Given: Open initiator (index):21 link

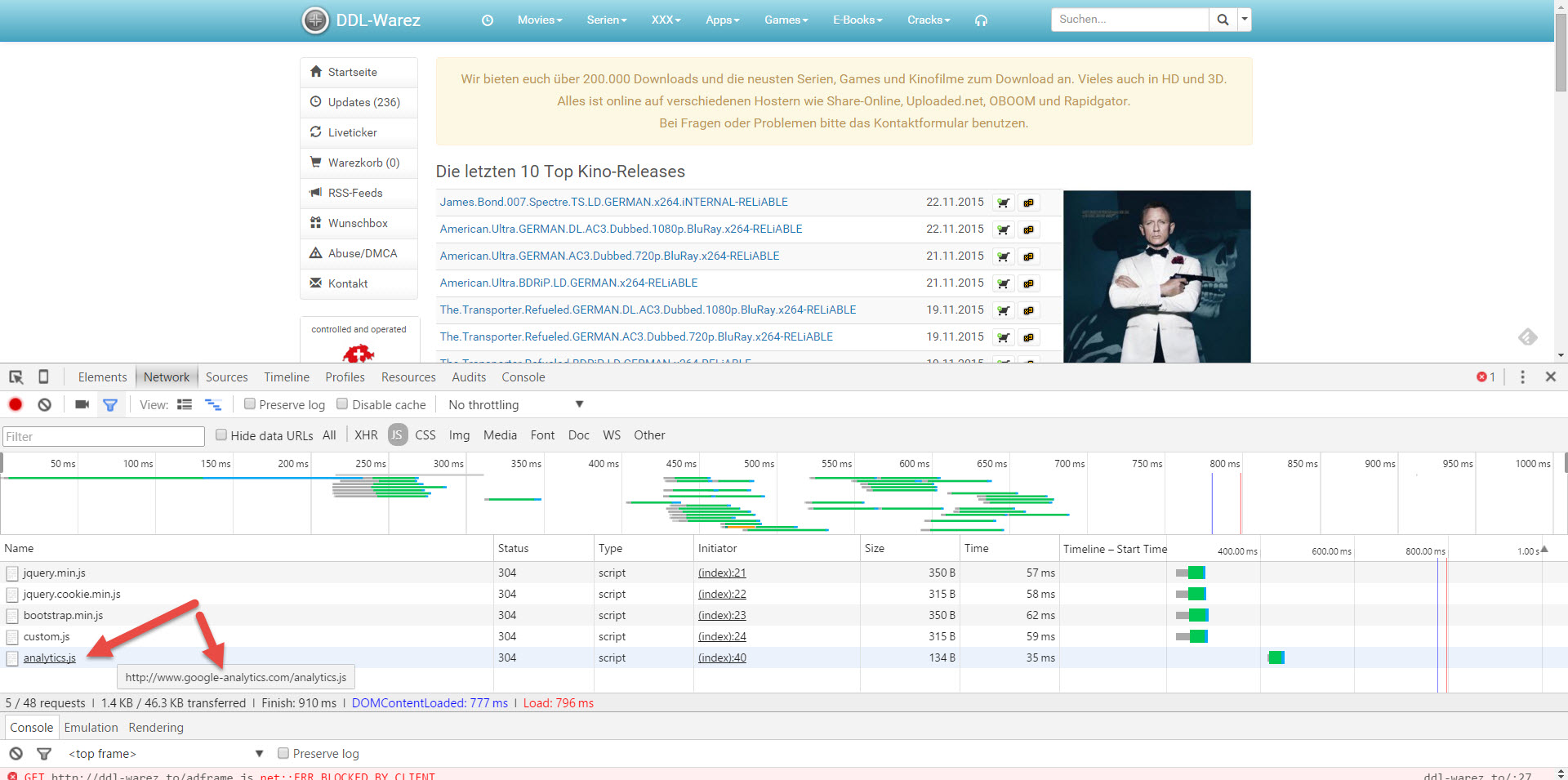Looking at the screenshot, I should (x=722, y=573).
